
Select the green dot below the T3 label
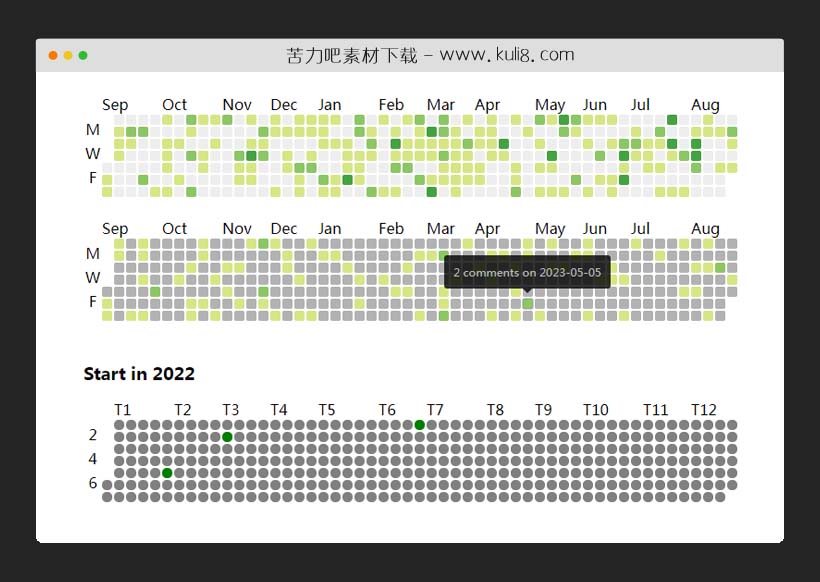pyautogui.click(x=227, y=437)
